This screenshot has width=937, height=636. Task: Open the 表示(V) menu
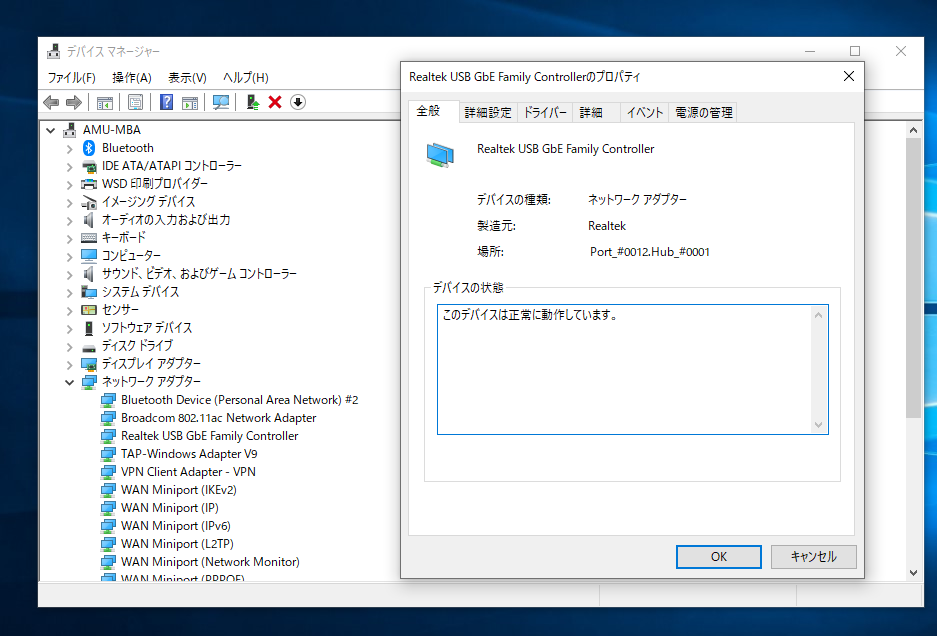pos(187,78)
